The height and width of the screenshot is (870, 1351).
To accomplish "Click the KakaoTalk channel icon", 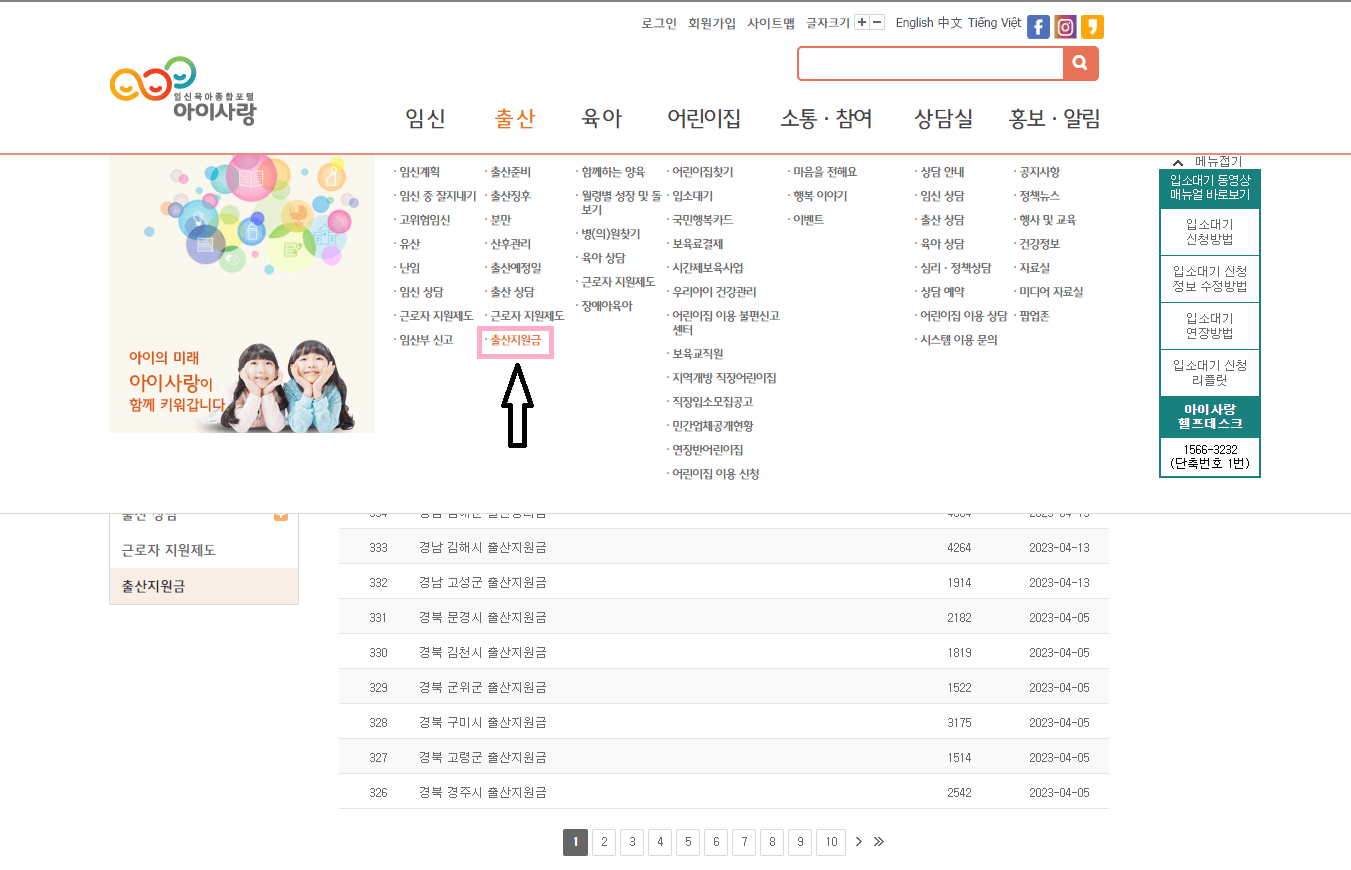I will click(x=1091, y=27).
